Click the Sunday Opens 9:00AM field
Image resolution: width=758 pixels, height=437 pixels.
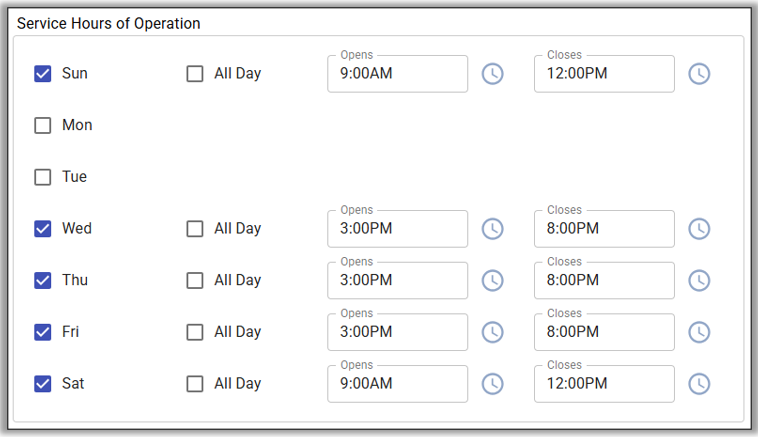tap(397, 74)
